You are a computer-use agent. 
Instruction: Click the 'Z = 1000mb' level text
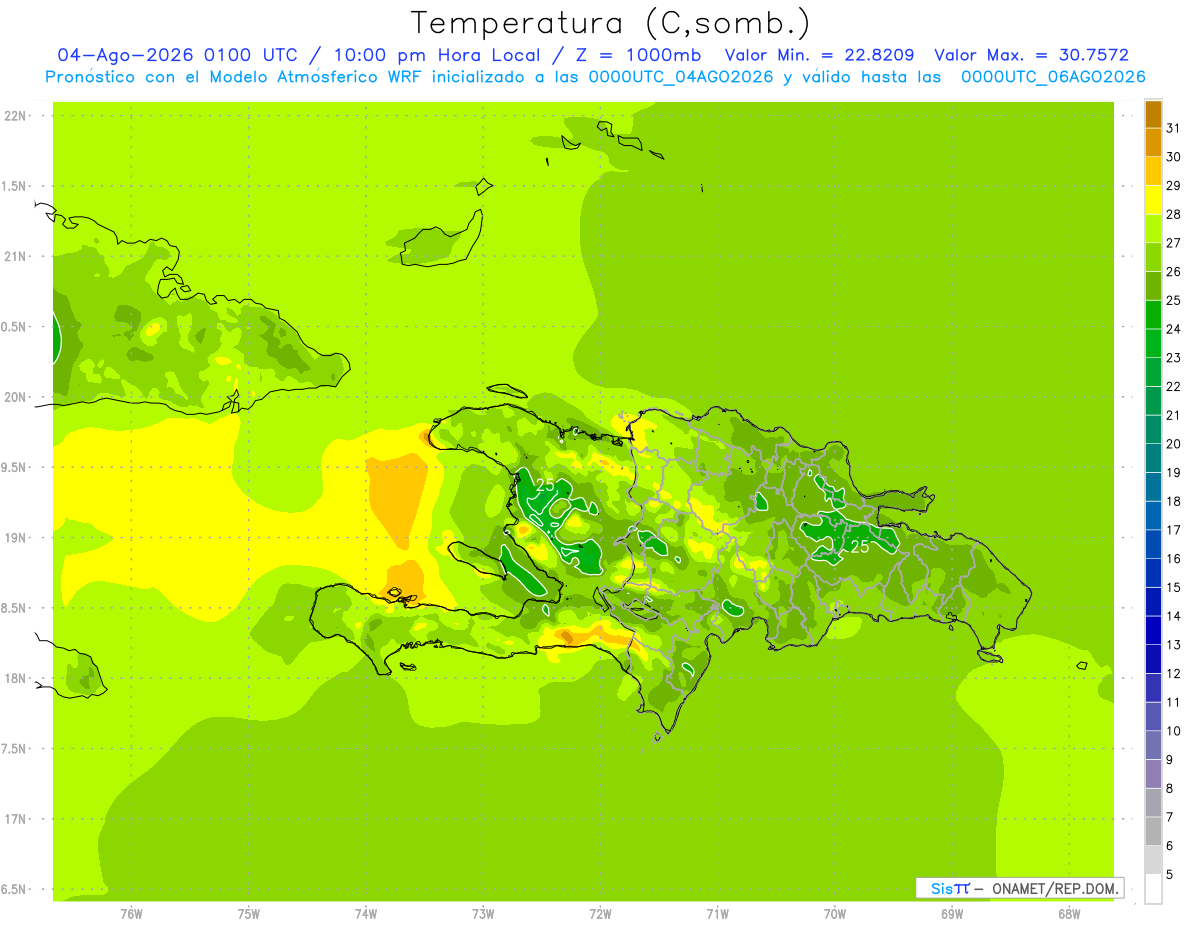[638, 55]
